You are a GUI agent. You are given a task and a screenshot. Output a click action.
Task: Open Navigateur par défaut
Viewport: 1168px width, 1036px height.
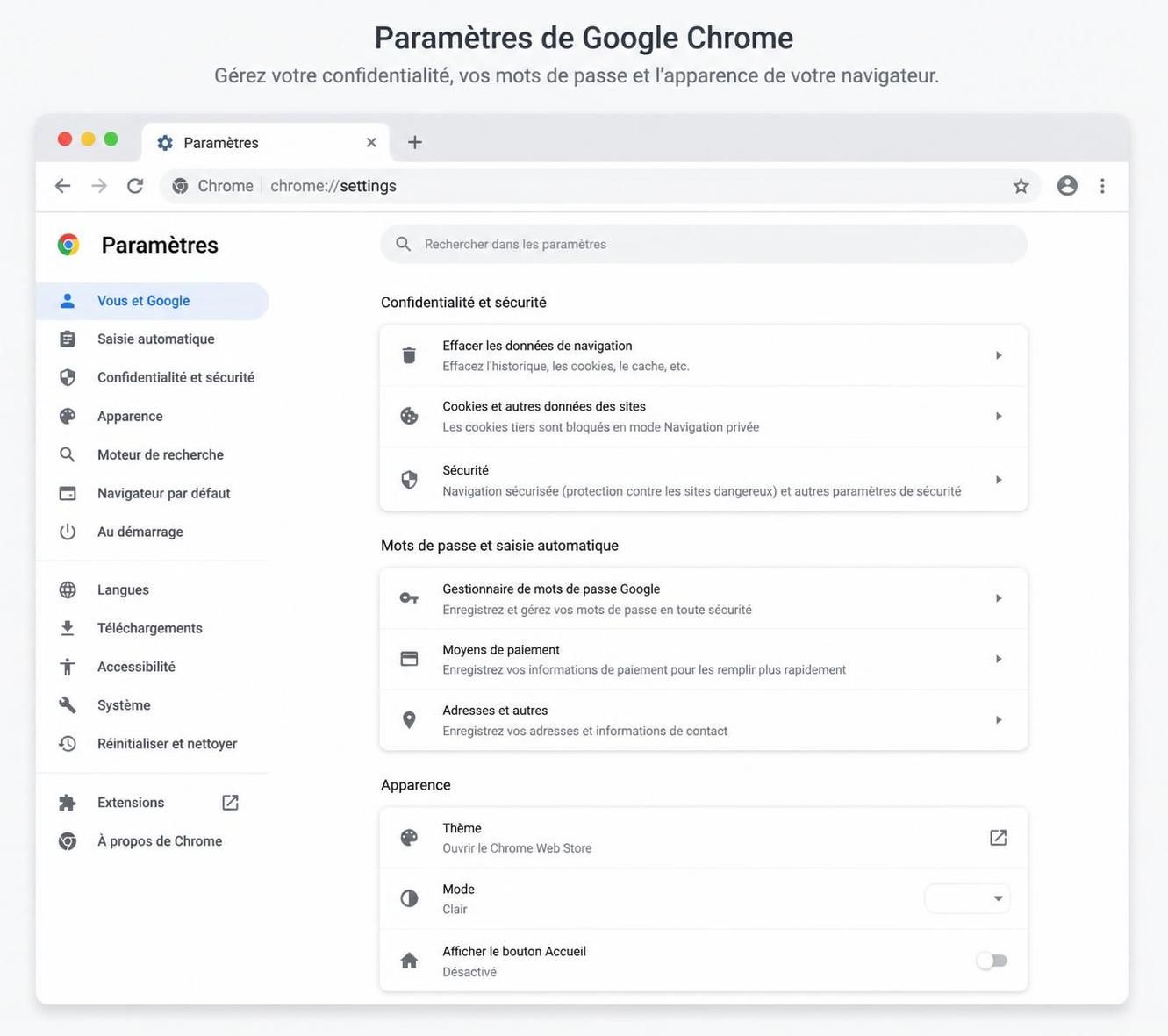pos(152,494)
